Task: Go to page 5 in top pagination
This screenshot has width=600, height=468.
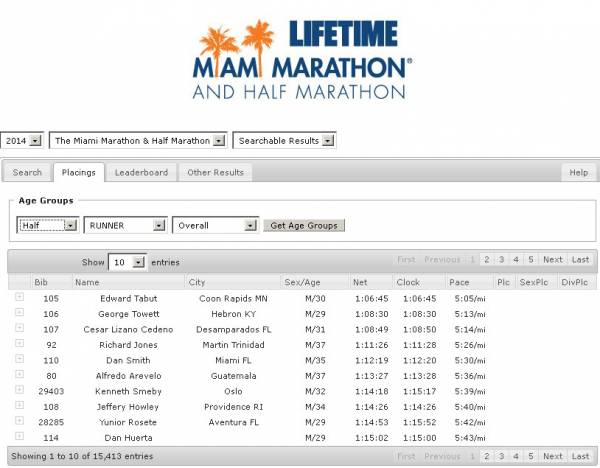Action: point(531,260)
